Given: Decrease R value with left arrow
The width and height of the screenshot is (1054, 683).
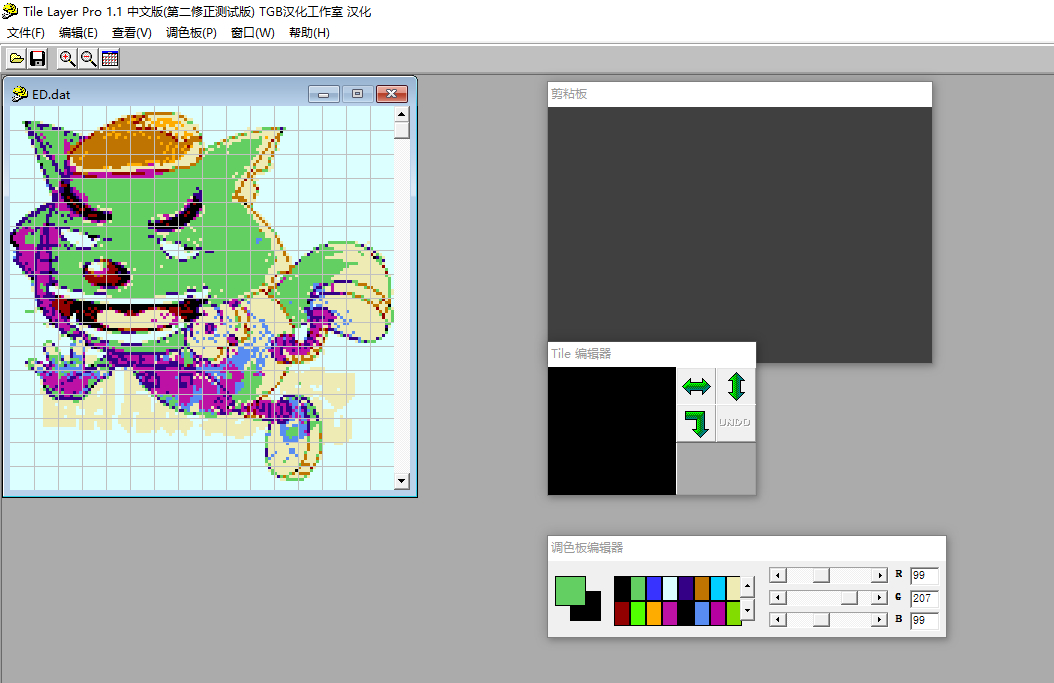Looking at the screenshot, I should (778, 575).
